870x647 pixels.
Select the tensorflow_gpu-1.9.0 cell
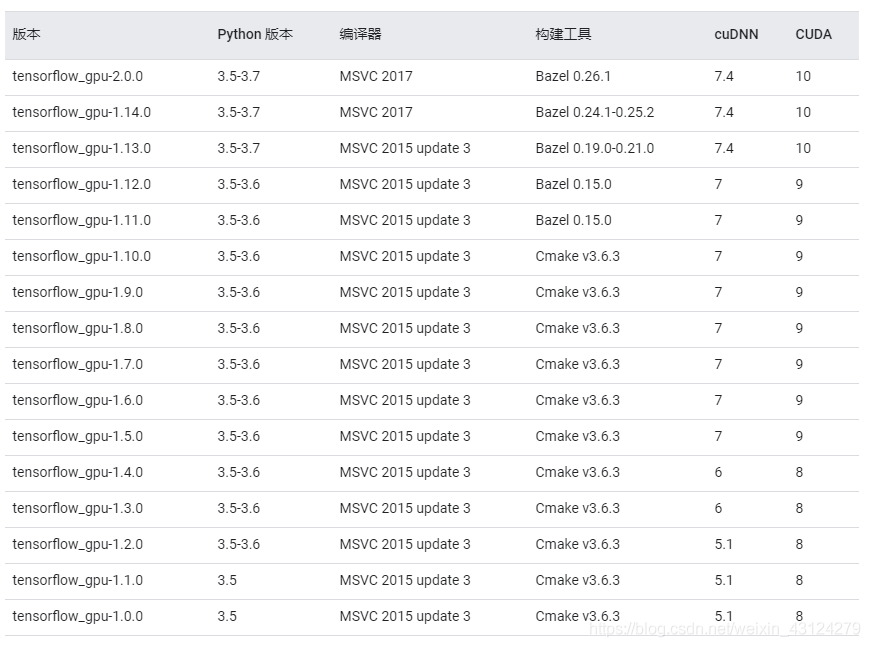(x=78, y=293)
